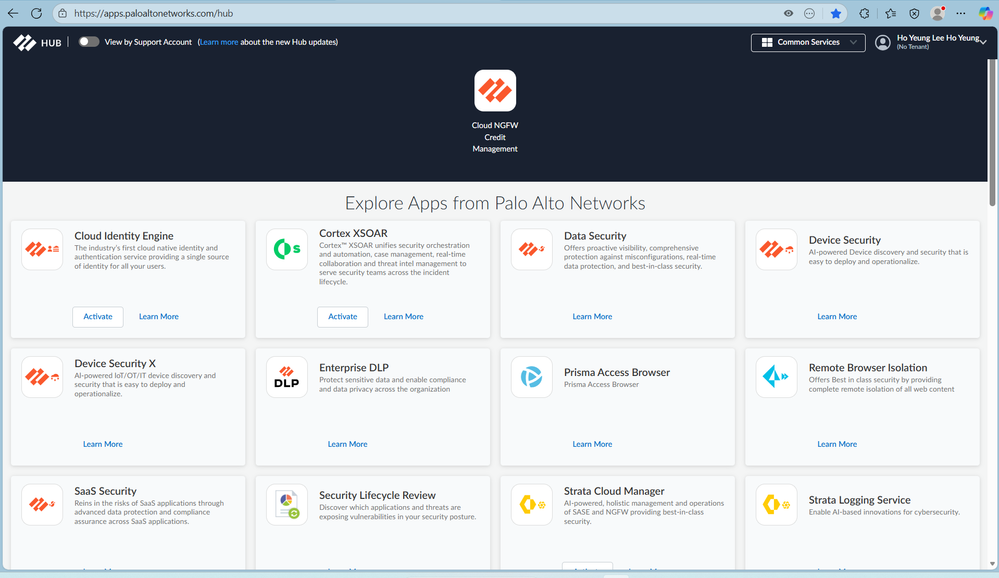
Task: Open Cloud NGFW Credit Management app icon
Action: pos(495,90)
